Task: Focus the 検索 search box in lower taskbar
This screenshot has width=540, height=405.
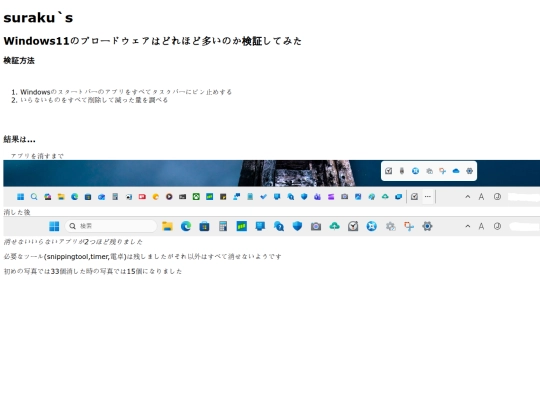Action: tap(111, 226)
